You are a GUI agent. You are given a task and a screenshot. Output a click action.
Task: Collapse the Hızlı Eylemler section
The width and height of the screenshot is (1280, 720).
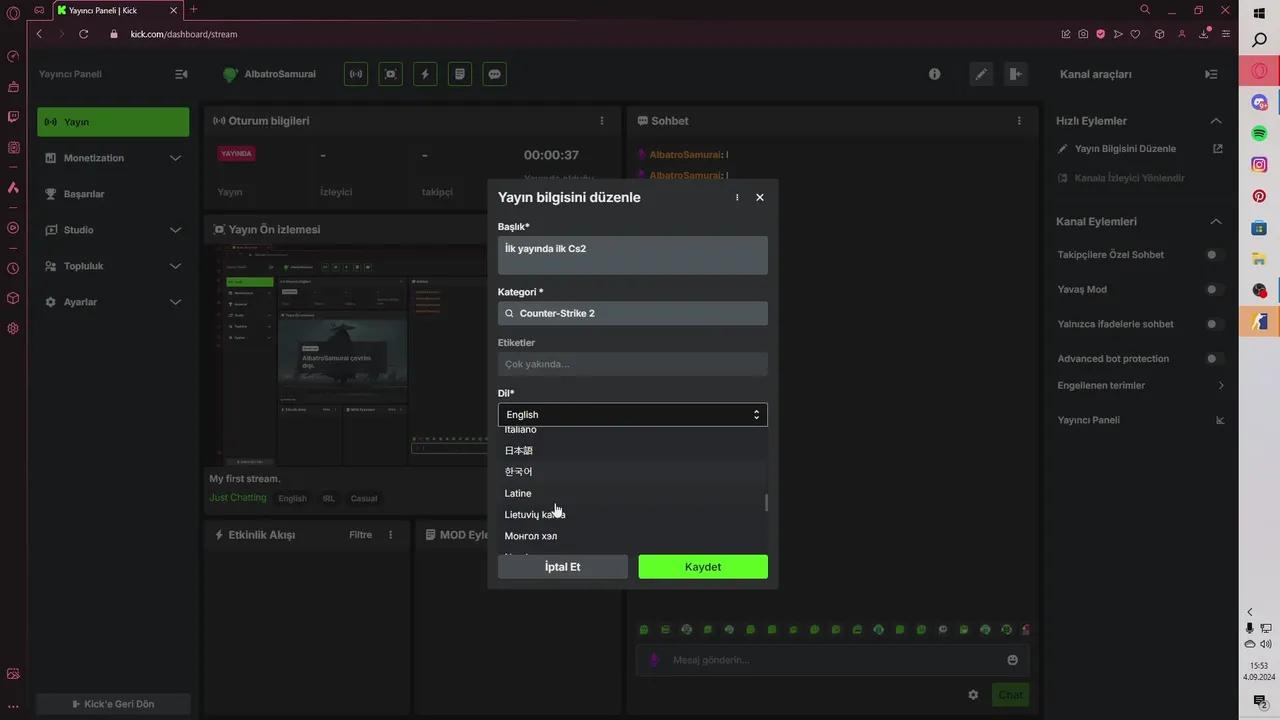[x=1216, y=121]
